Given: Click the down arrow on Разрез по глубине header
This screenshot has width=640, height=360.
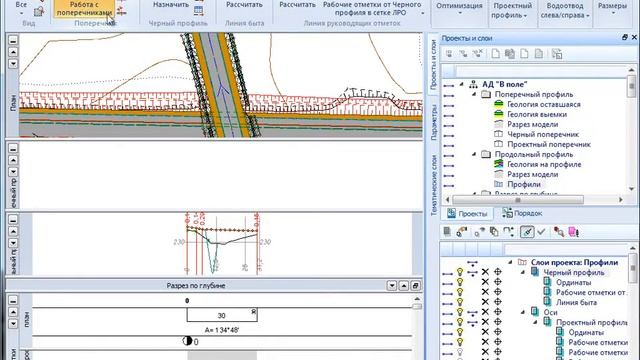Looking at the screenshot, I should coord(392,285).
